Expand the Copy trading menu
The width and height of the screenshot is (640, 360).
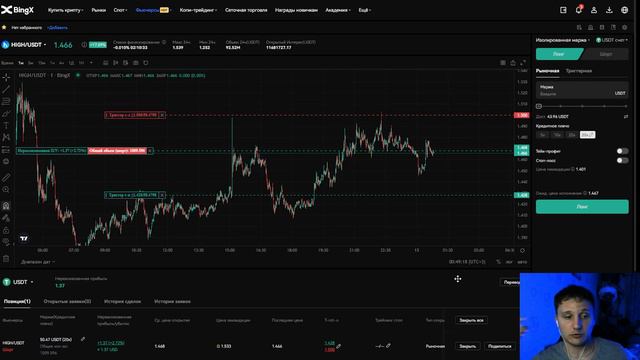click(x=198, y=10)
